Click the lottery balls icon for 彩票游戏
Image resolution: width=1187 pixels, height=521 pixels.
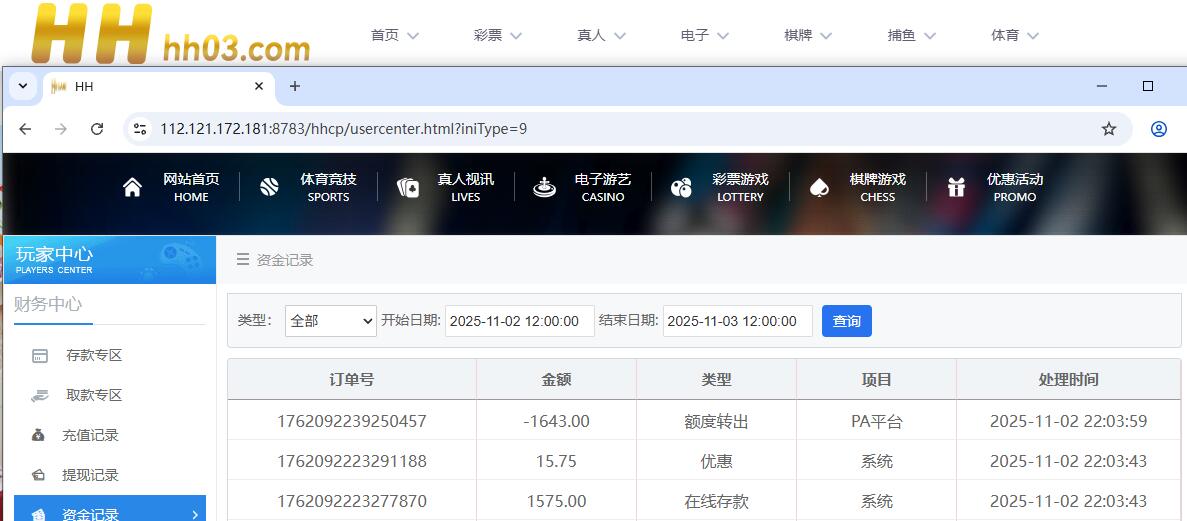coord(681,188)
